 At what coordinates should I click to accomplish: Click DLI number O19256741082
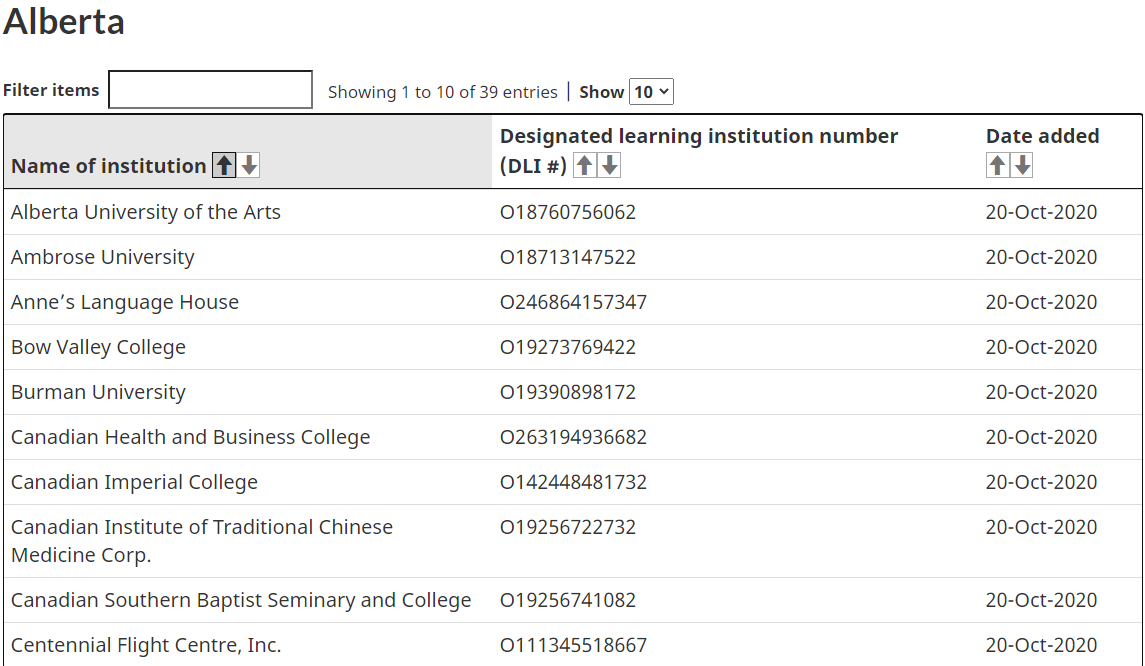click(x=568, y=600)
